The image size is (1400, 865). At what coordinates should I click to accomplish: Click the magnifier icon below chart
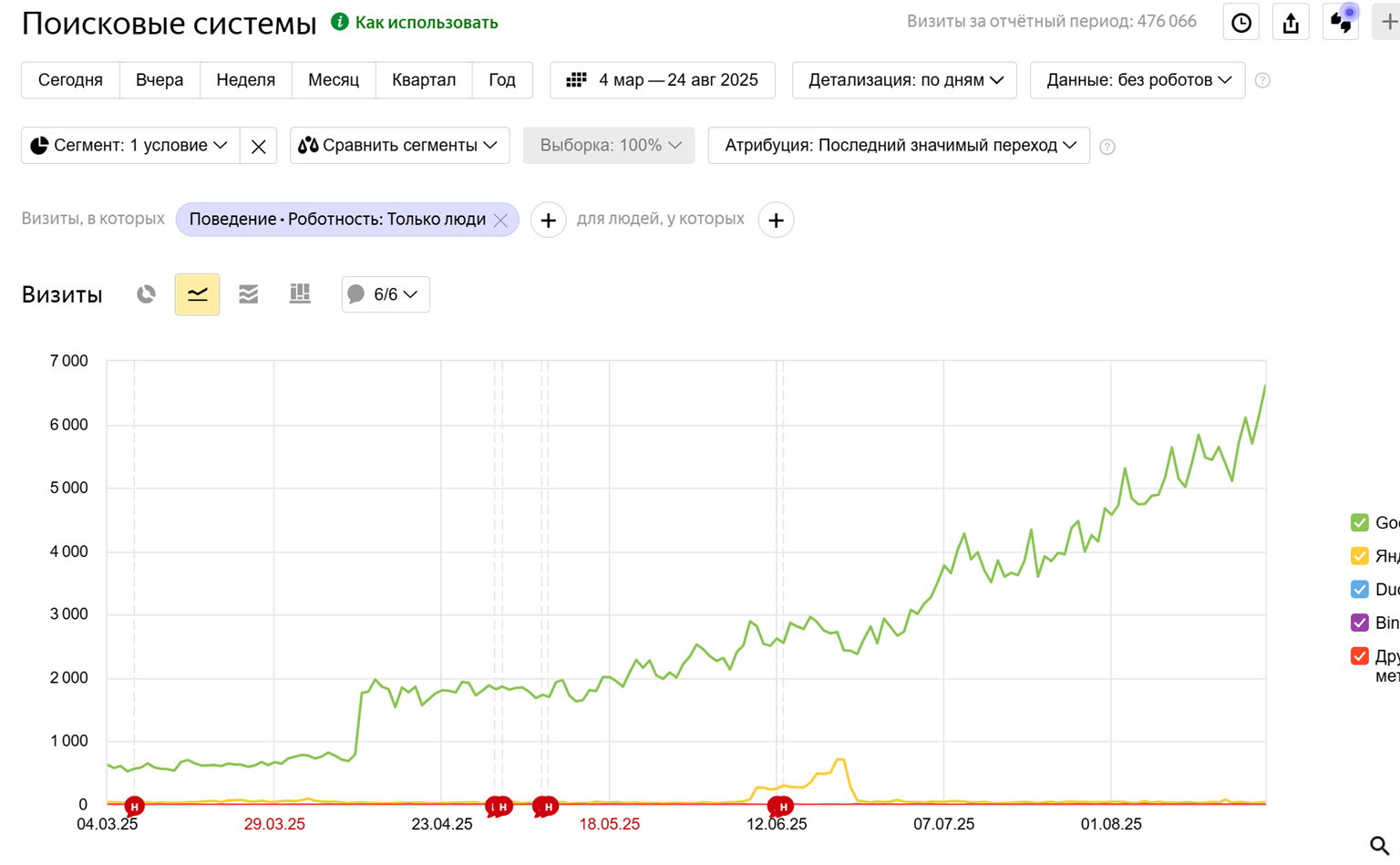[1379, 846]
